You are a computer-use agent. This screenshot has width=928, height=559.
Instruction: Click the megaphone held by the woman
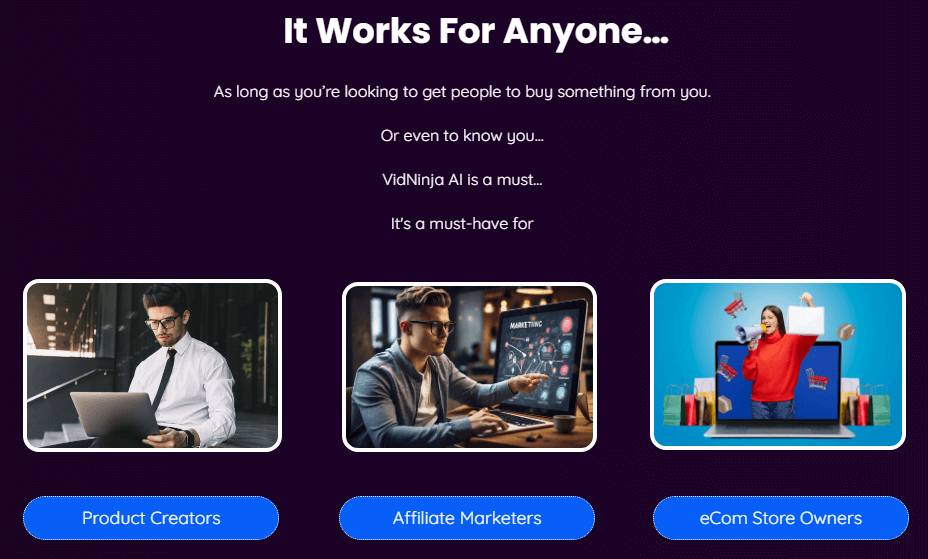(750, 332)
